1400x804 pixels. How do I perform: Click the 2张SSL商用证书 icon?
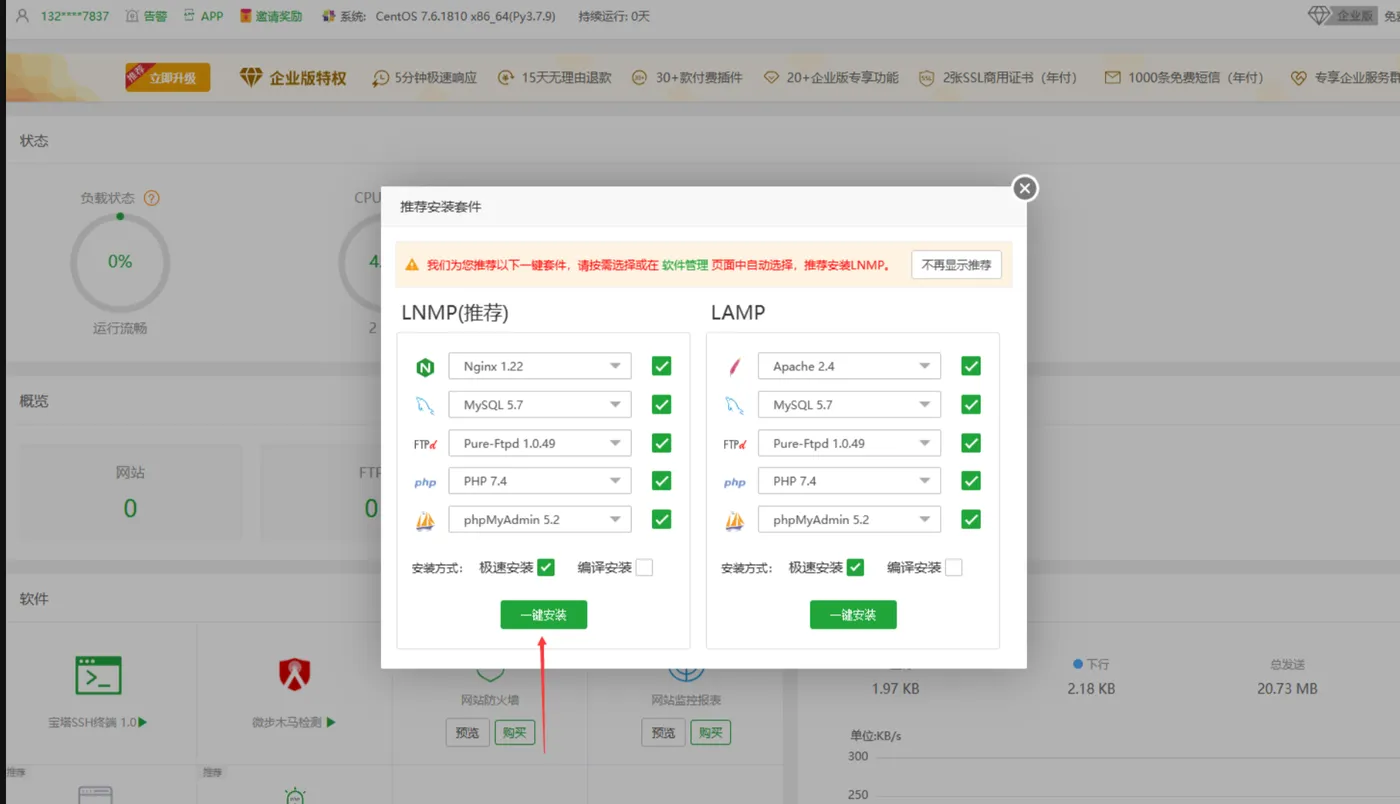(925, 78)
